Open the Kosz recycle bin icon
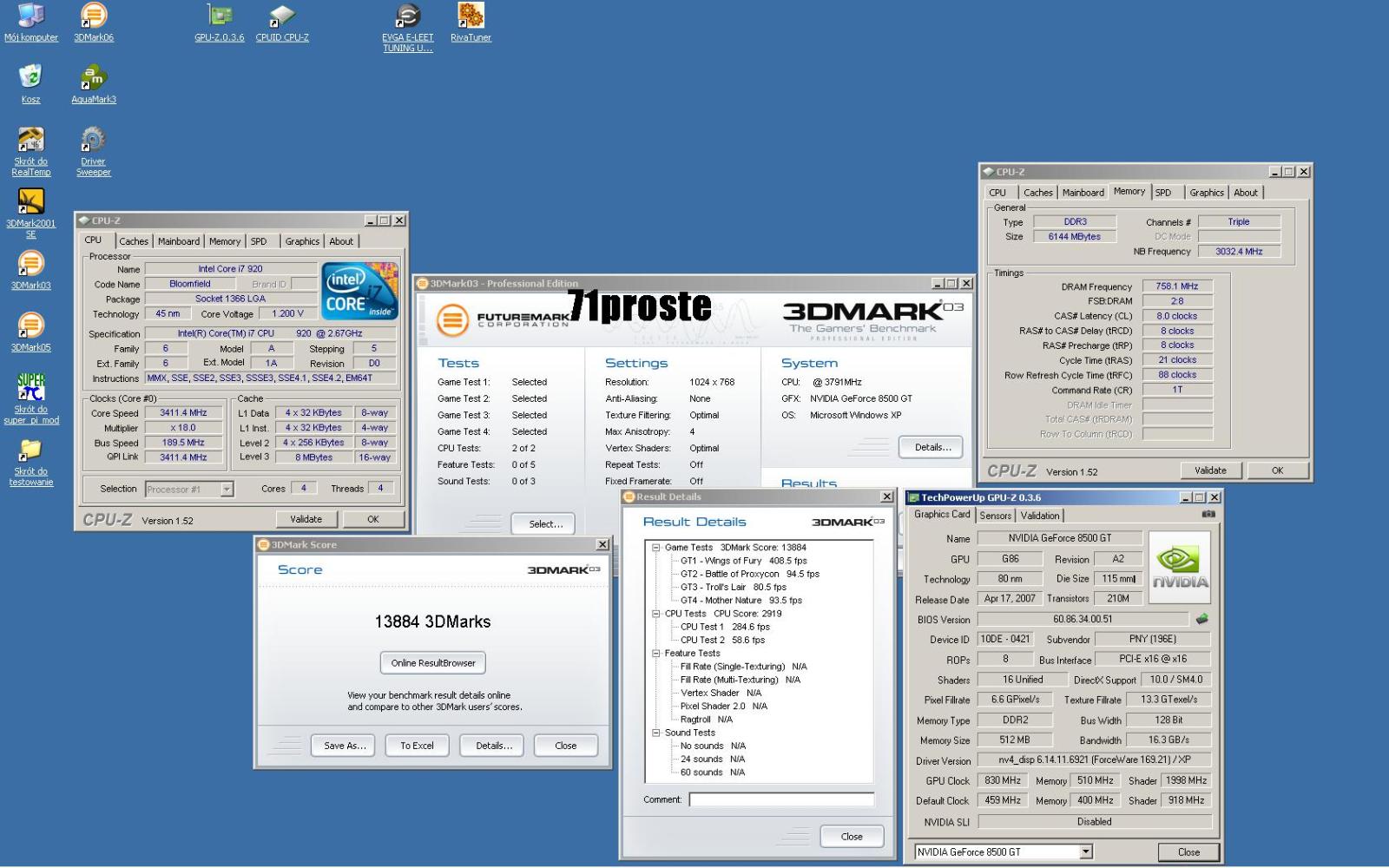Image resolution: width=1389 pixels, height=868 pixels. click(30, 84)
